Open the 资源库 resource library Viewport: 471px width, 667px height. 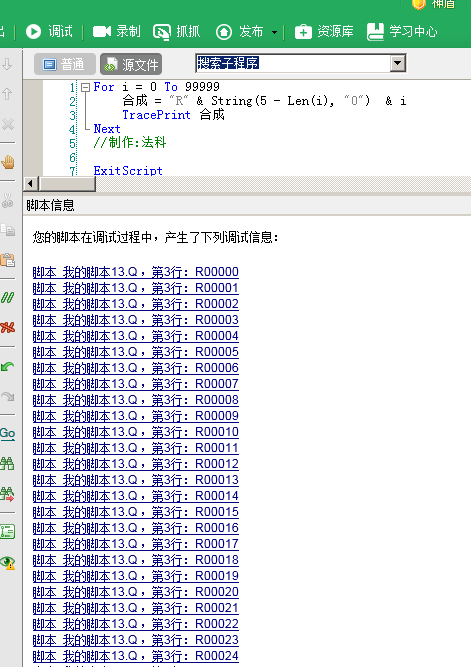324,31
